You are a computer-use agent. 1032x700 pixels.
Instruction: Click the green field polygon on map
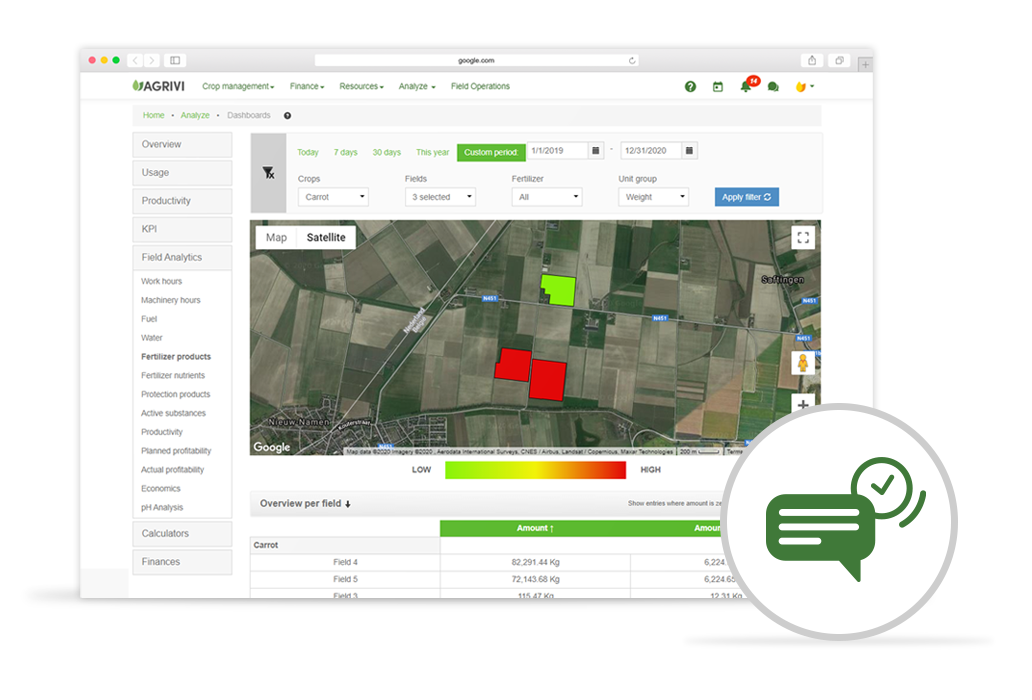tap(559, 290)
